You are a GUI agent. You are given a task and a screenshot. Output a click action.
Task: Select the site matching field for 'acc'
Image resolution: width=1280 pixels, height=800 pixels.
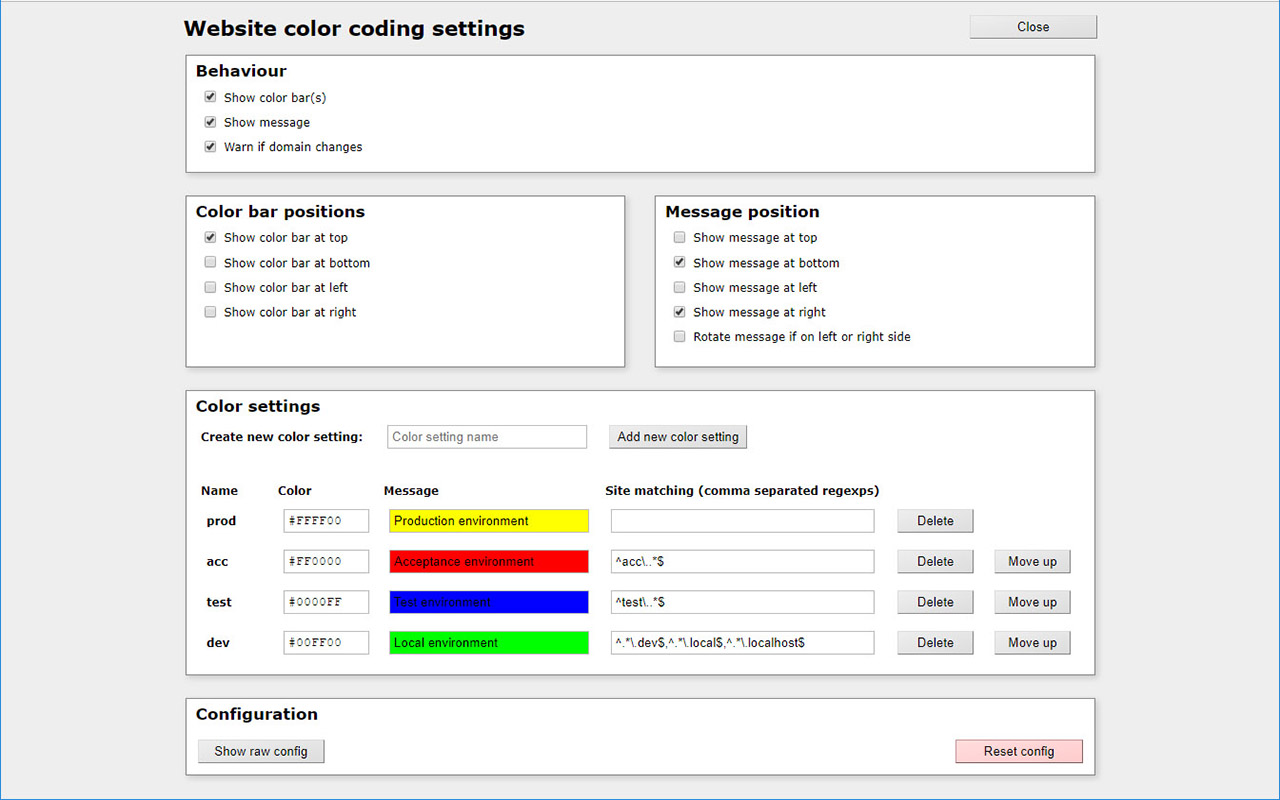741,561
